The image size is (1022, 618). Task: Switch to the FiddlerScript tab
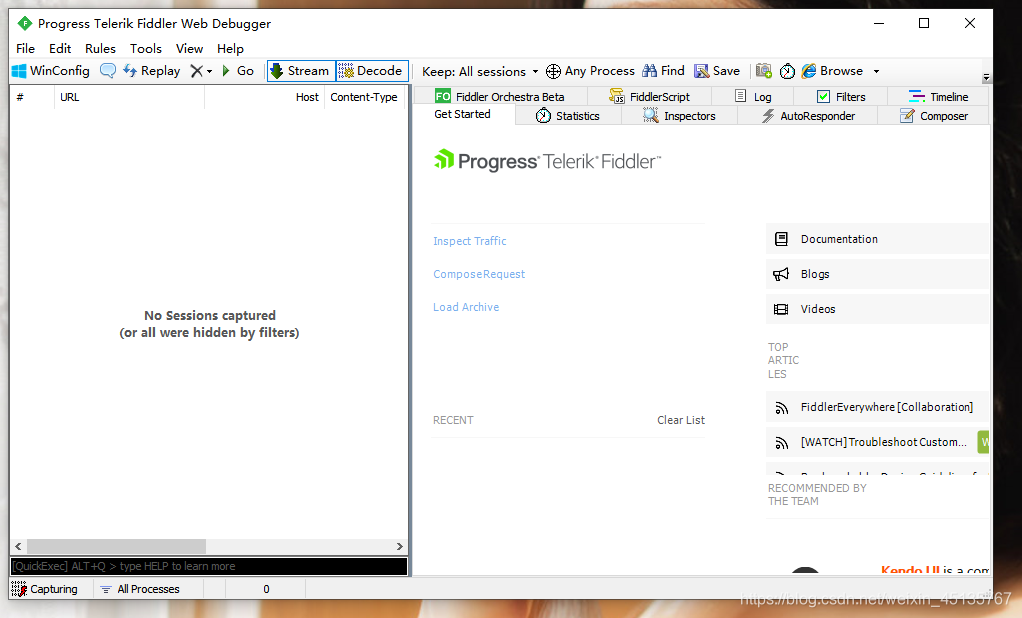649,96
